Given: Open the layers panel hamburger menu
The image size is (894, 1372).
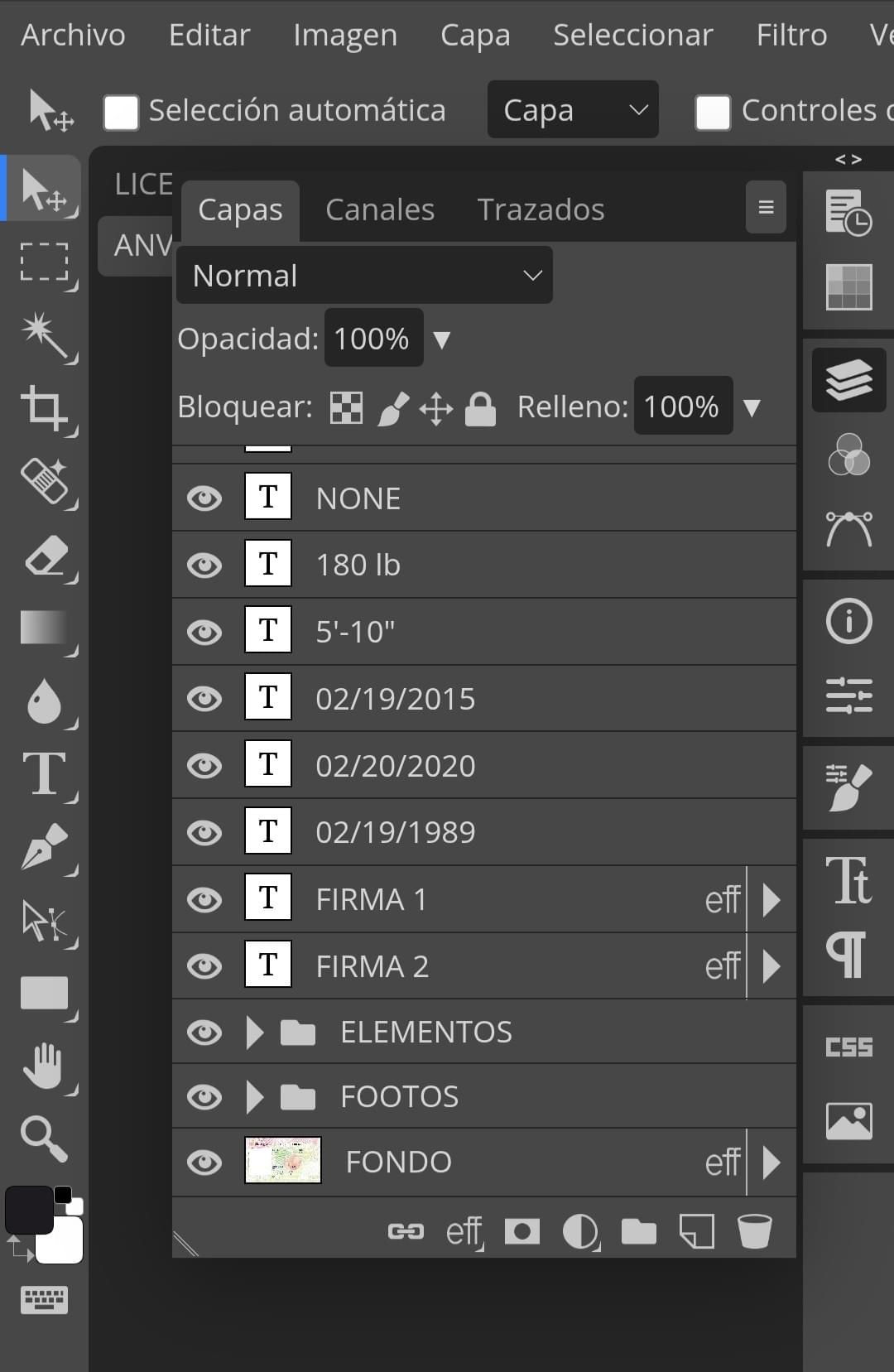Looking at the screenshot, I should point(767,207).
